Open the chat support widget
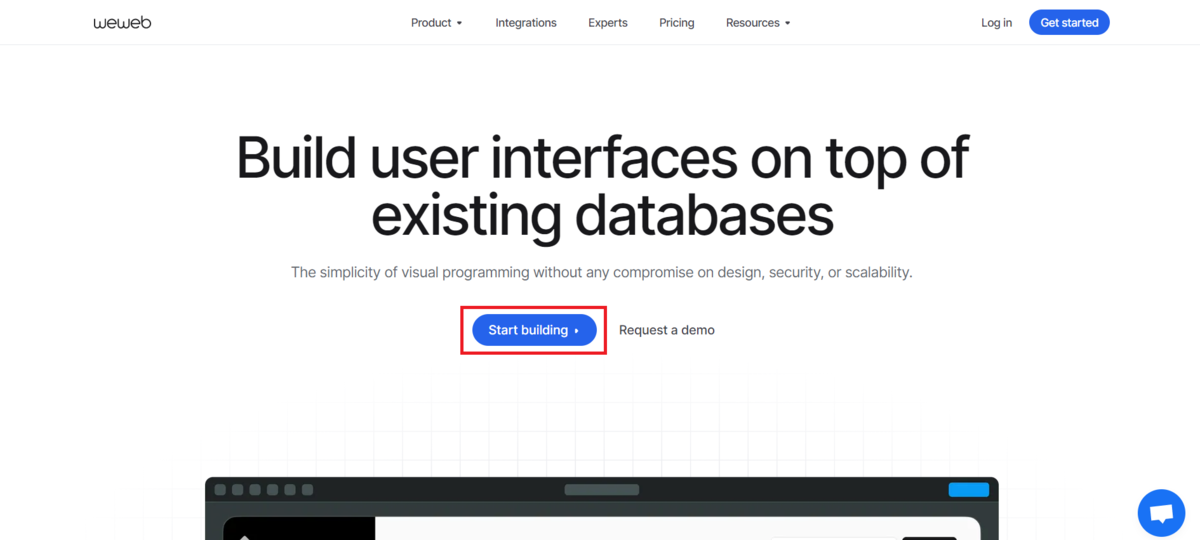Screen dimensions: 1200x540 click(x=1161, y=513)
